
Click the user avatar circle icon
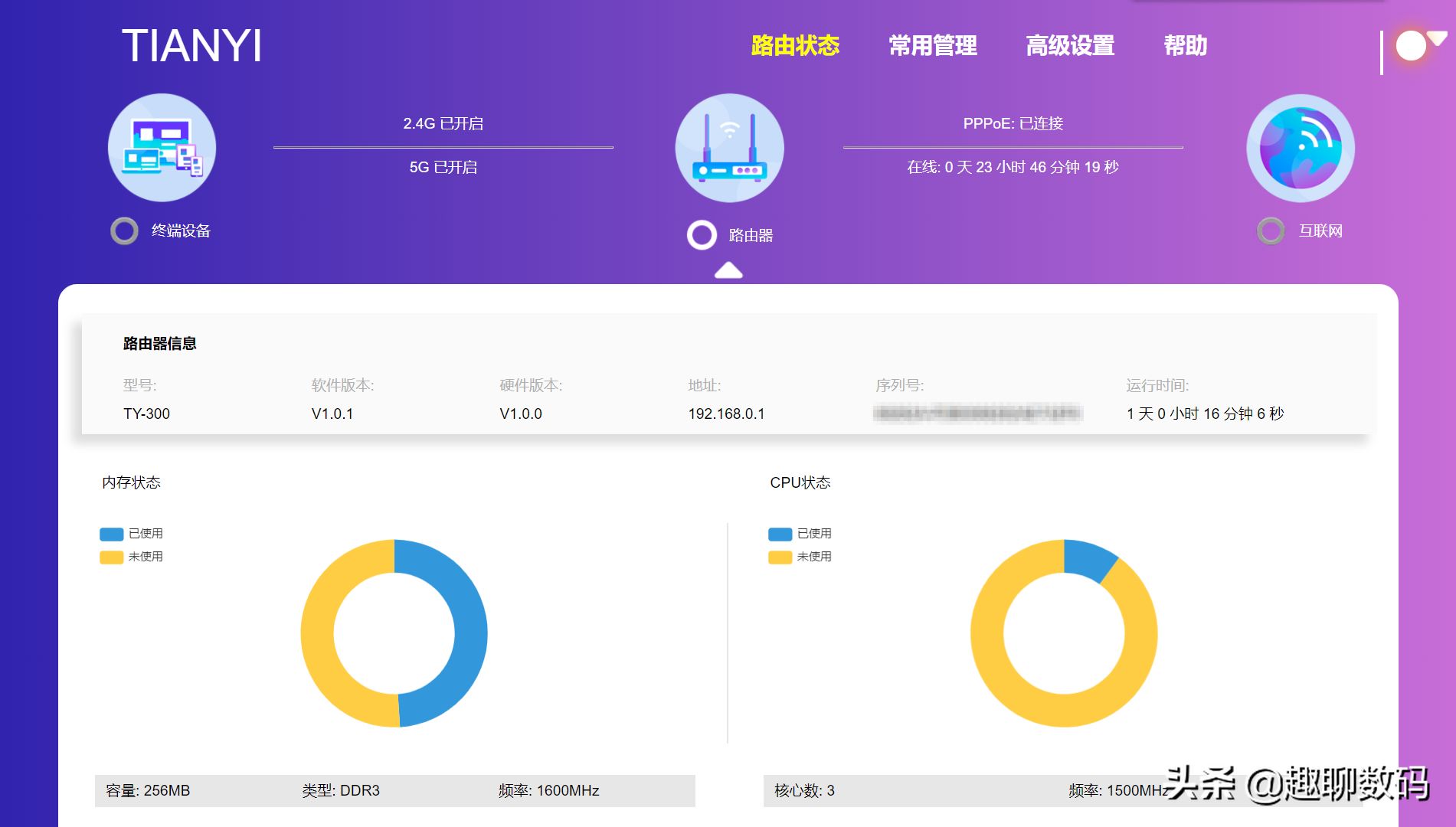(x=1410, y=46)
